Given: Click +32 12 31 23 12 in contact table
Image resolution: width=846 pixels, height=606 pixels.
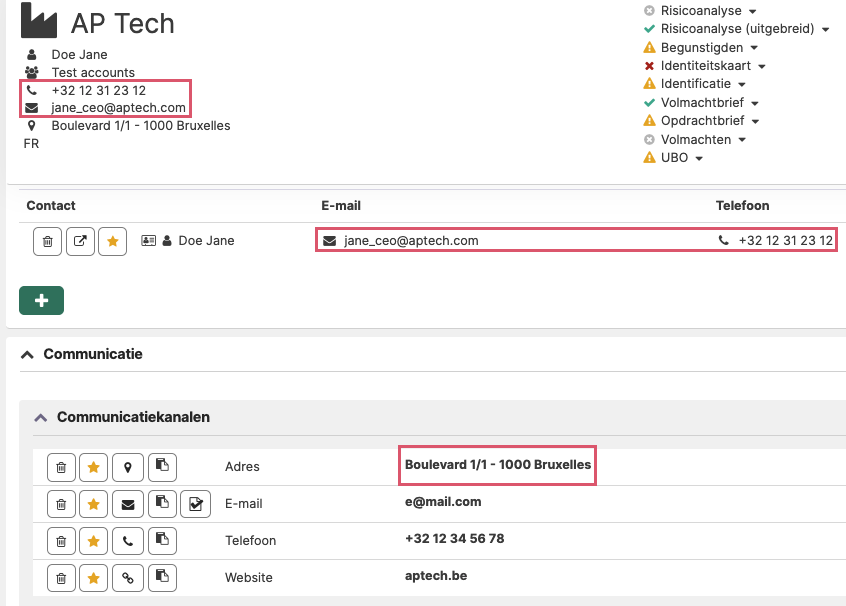Looking at the screenshot, I should click(786, 241).
